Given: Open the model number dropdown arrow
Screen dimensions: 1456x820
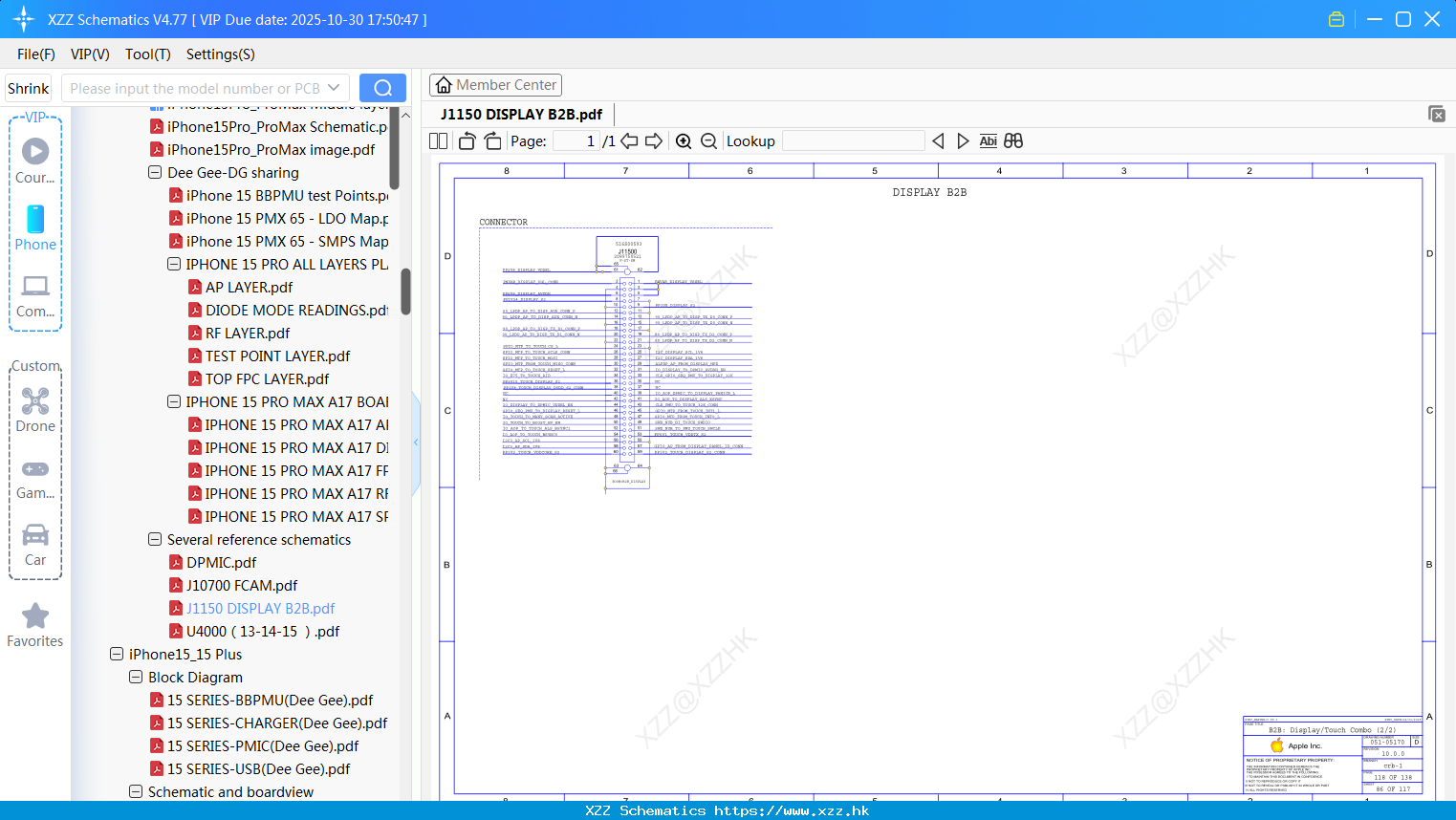Looking at the screenshot, I should point(334,88).
